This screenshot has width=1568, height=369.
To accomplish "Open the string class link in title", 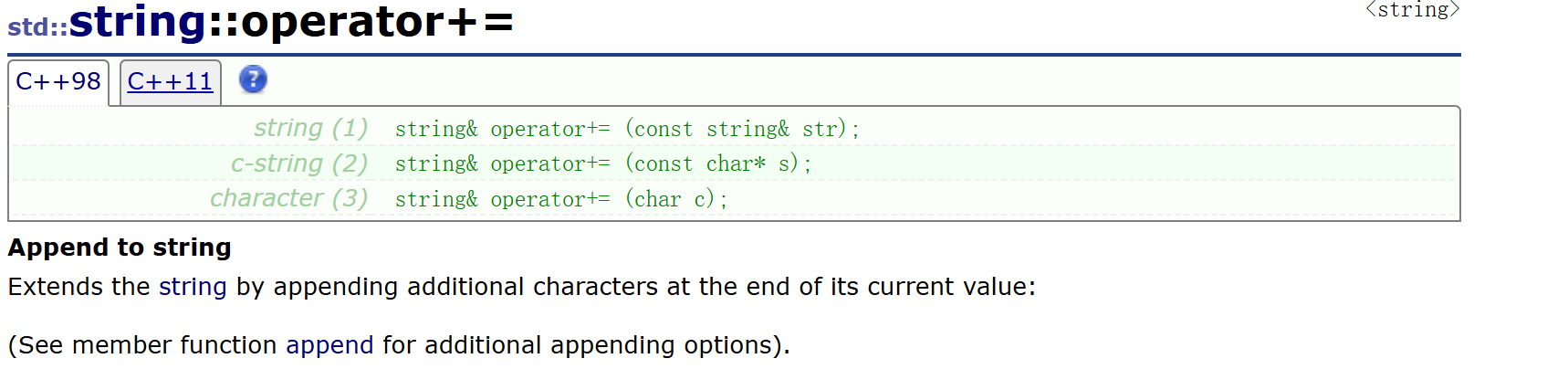I will [x=138, y=22].
